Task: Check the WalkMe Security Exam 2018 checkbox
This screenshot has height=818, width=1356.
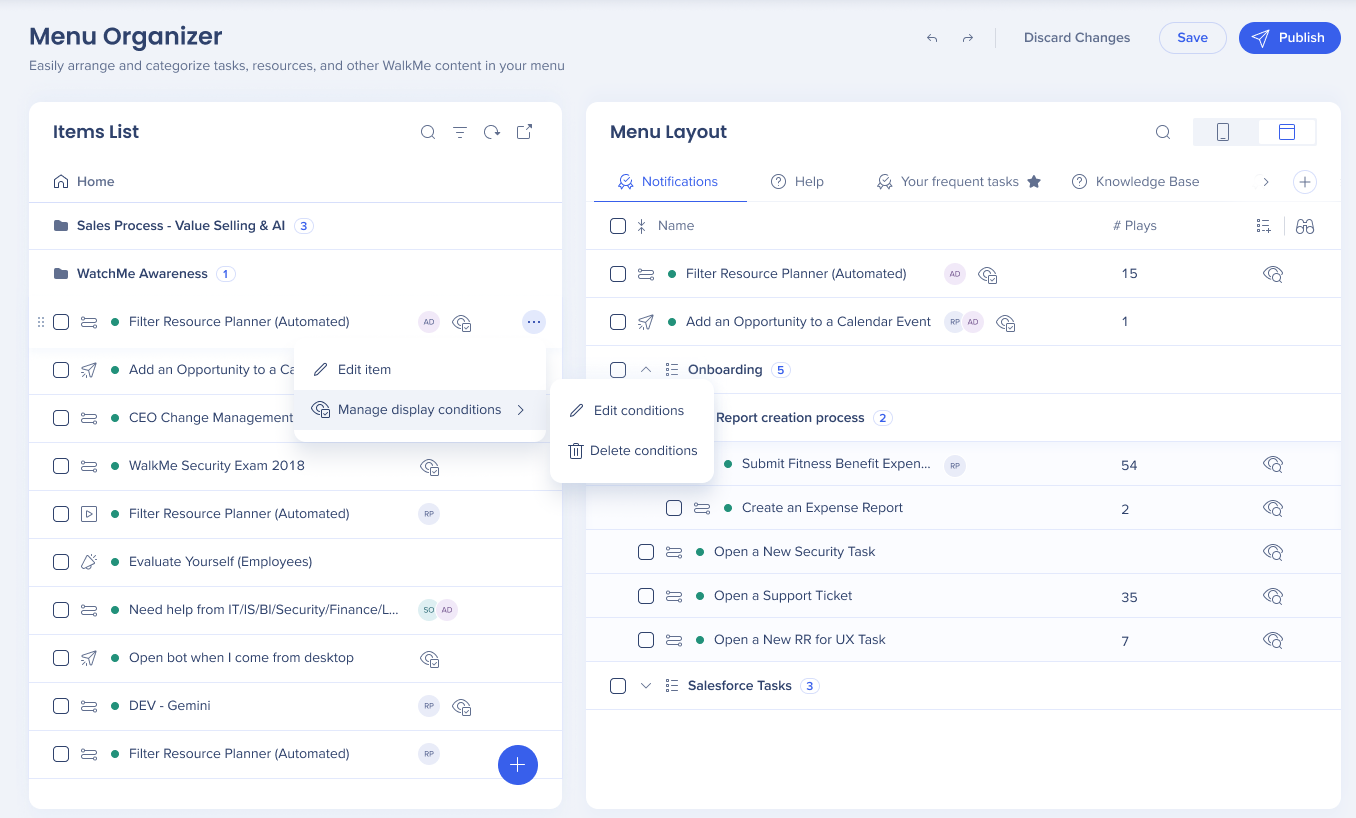Action: (x=61, y=466)
